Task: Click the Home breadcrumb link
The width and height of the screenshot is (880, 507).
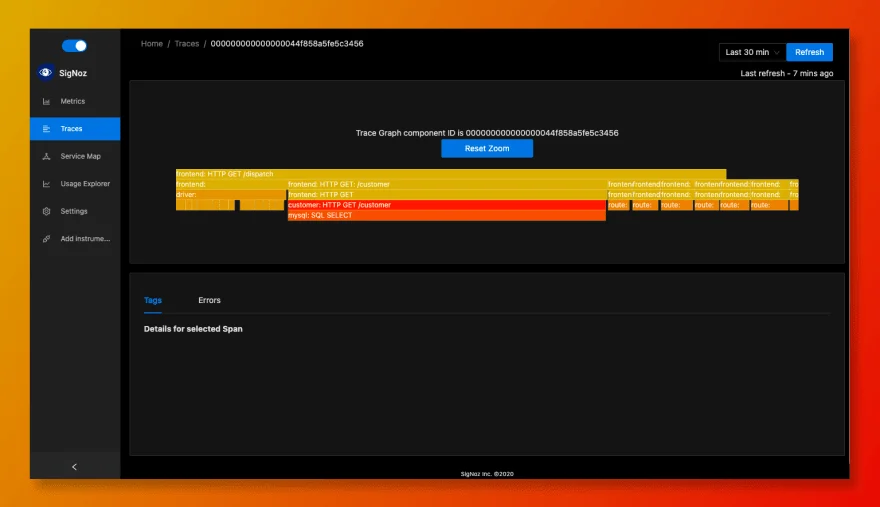Action: [x=152, y=44]
